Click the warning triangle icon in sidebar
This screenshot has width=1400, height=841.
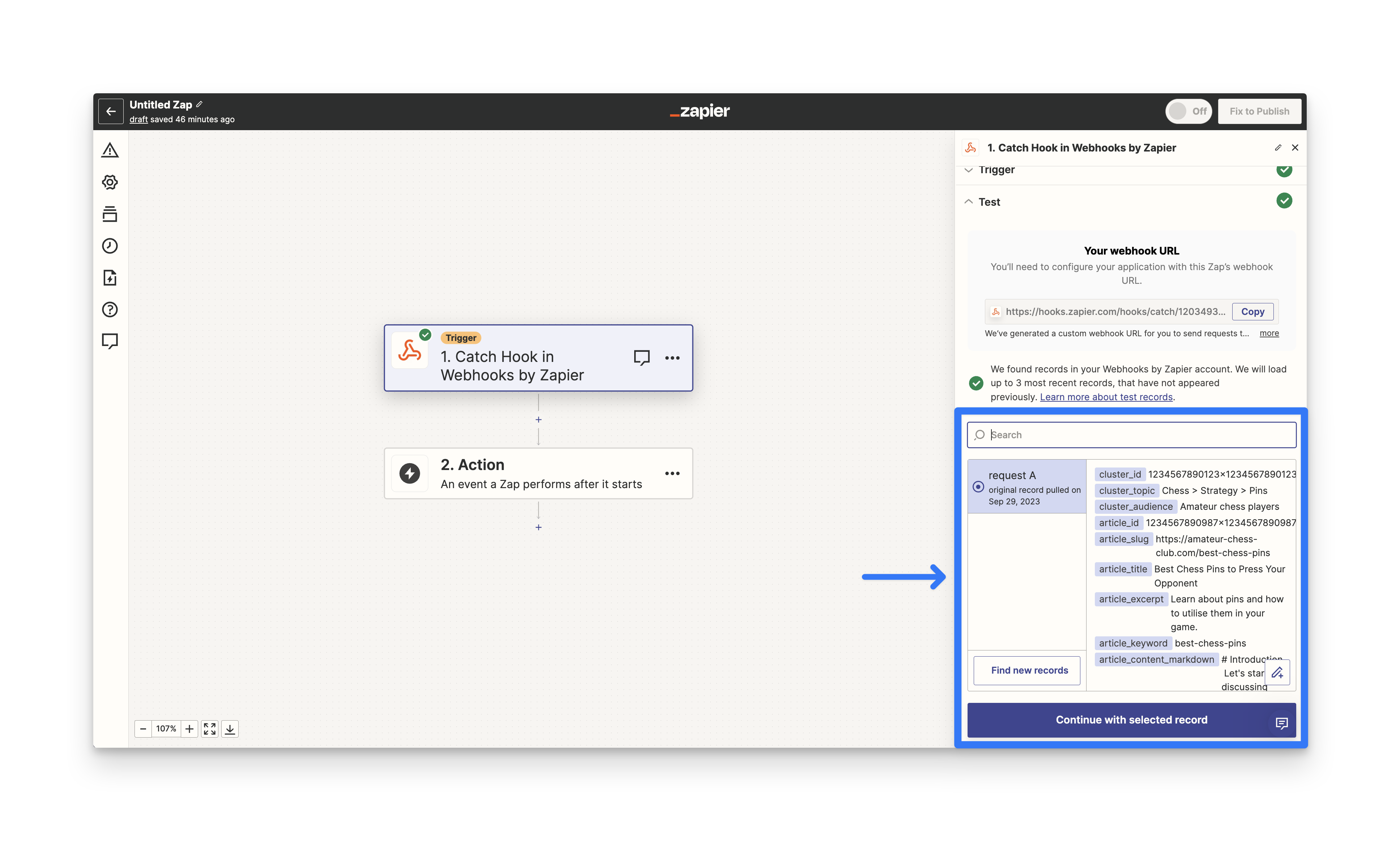click(x=110, y=150)
